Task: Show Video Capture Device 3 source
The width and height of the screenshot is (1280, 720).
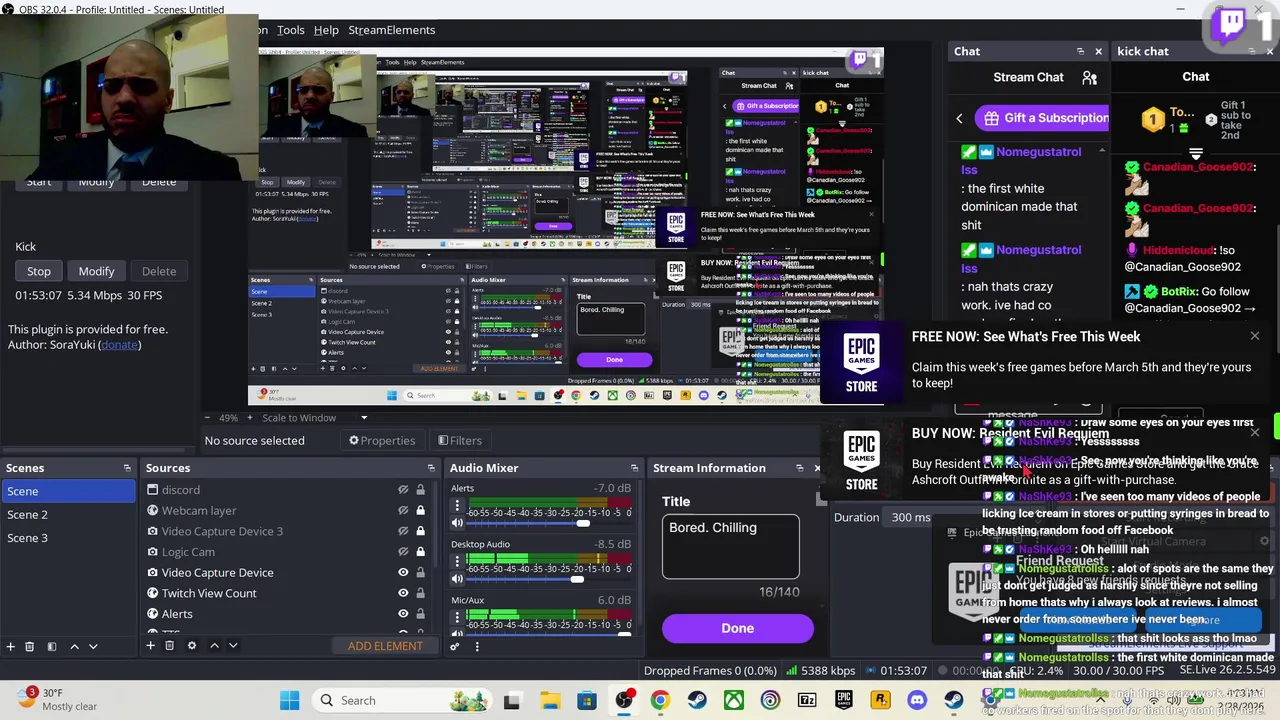Action: point(403,531)
